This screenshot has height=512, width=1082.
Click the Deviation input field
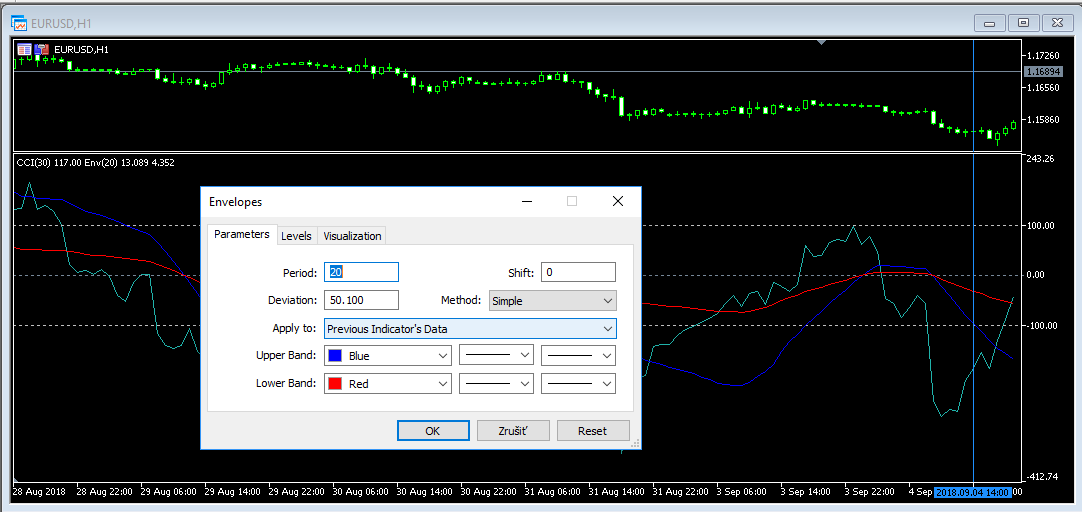(x=362, y=300)
